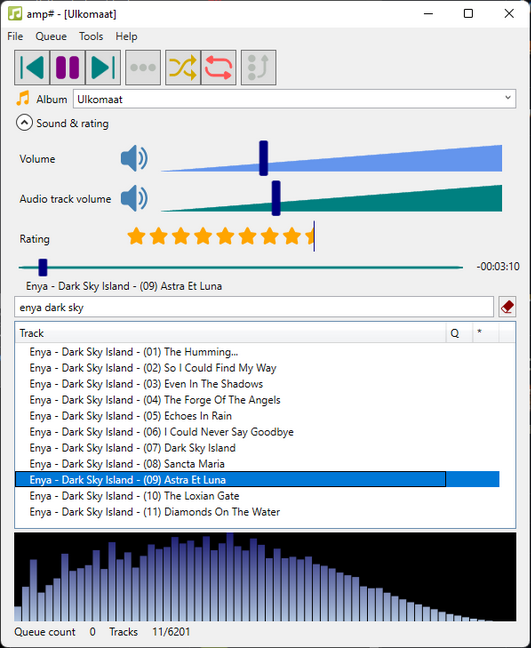This screenshot has height=648, width=531.
Task: Select highlighted track (09) Astra Et Luna
Action: click(x=257, y=480)
